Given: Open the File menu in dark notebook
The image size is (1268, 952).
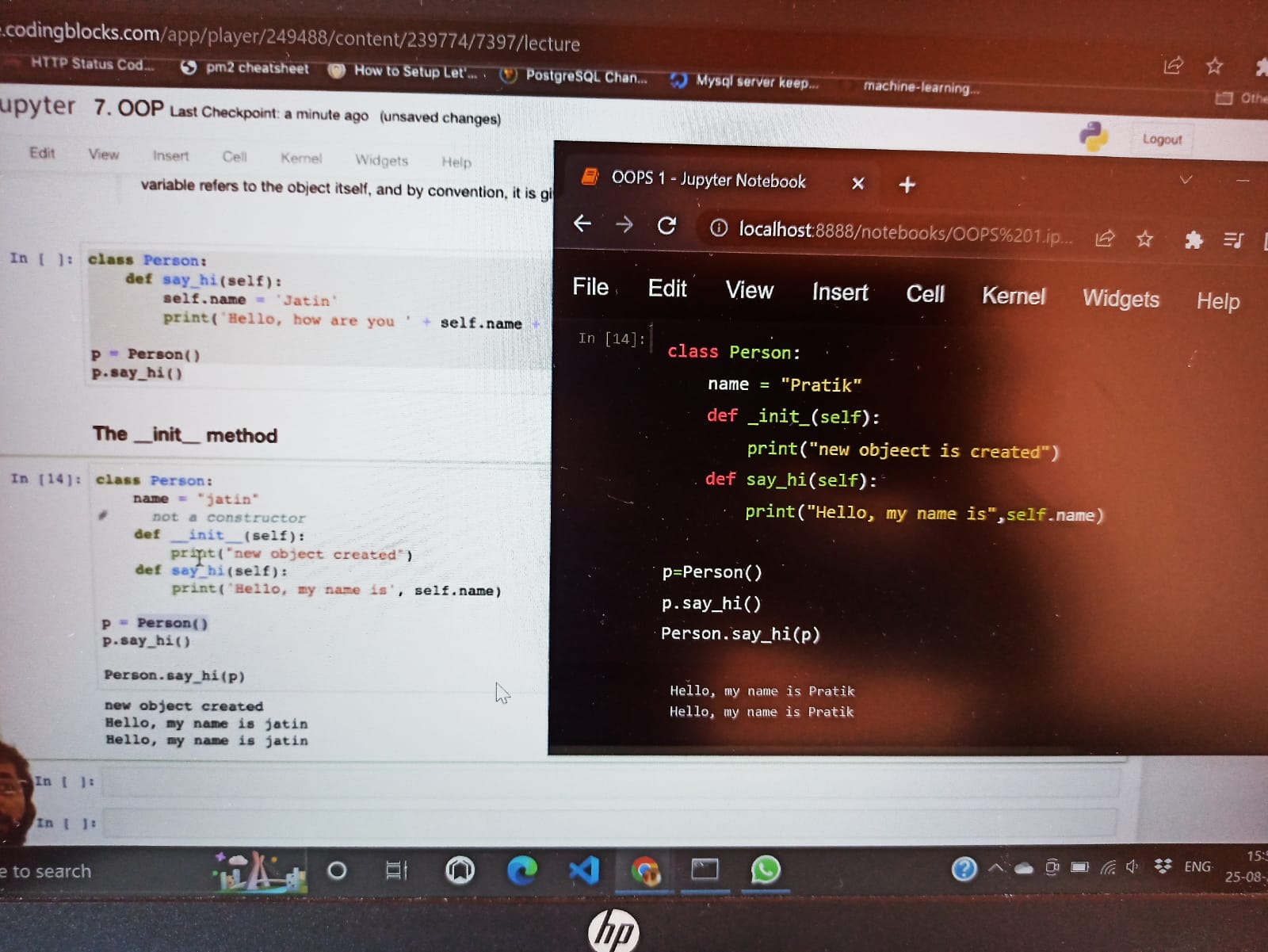Looking at the screenshot, I should click(590, 287).
